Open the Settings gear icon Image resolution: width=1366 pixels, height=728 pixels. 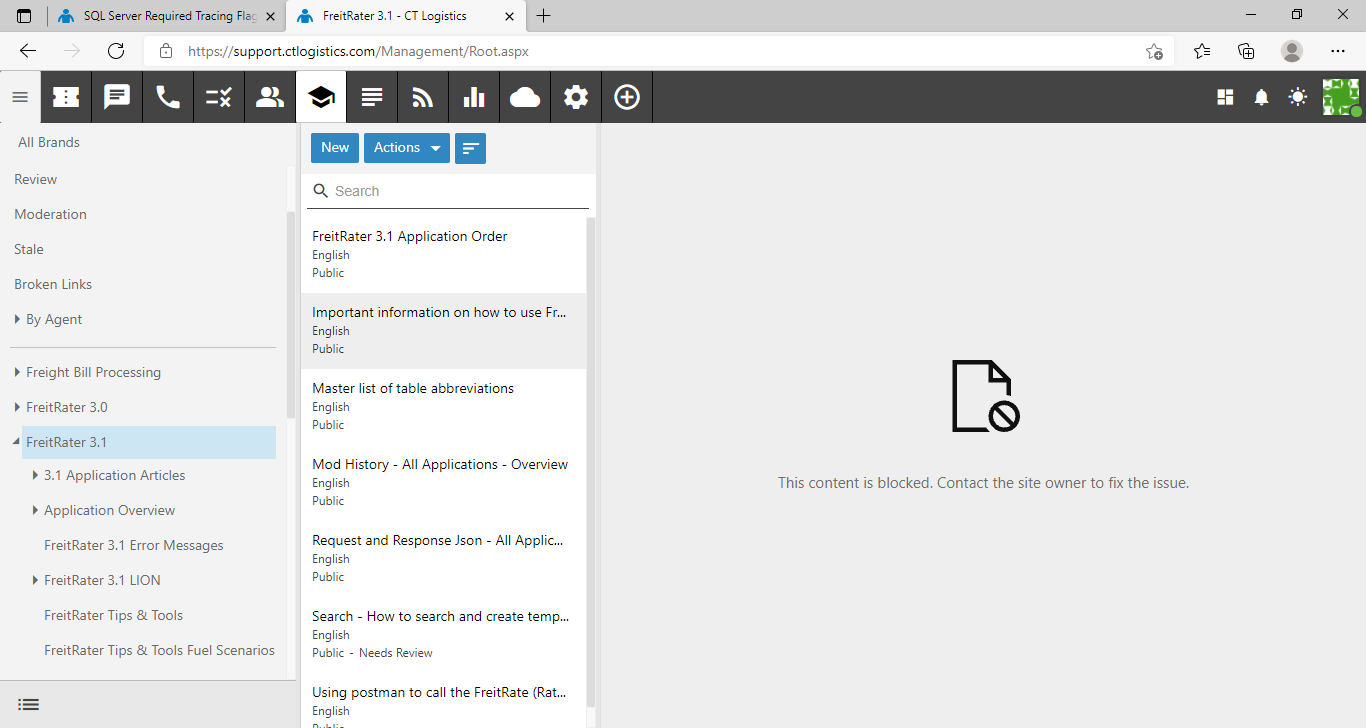(576, 97)
